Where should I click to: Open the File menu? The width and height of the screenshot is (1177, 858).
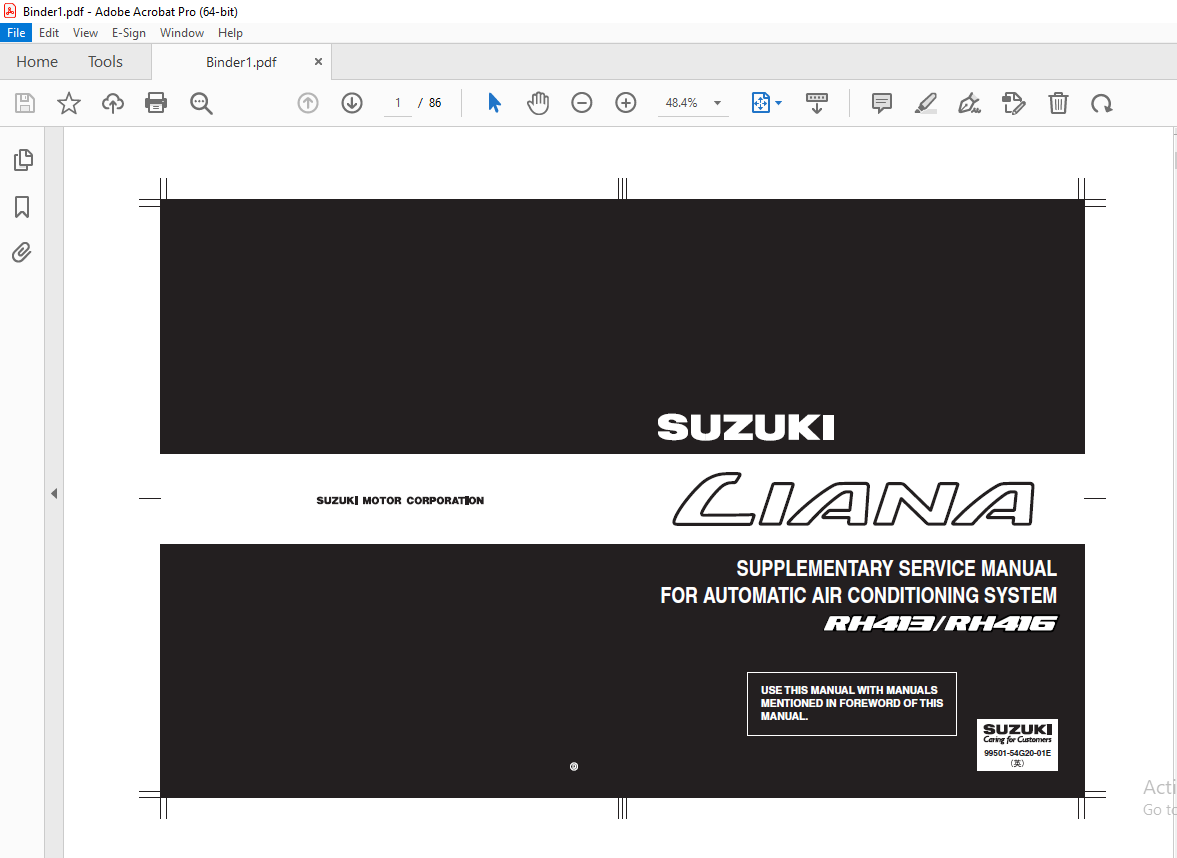[x=16, y=33]
